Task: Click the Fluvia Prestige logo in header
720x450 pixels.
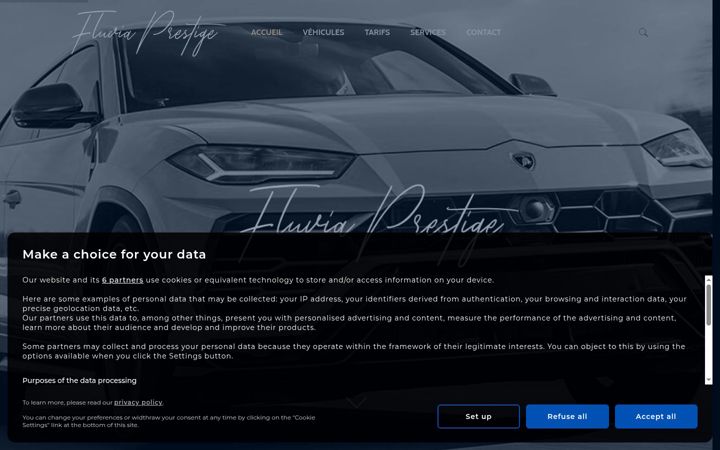Action: tap(145, 33)
